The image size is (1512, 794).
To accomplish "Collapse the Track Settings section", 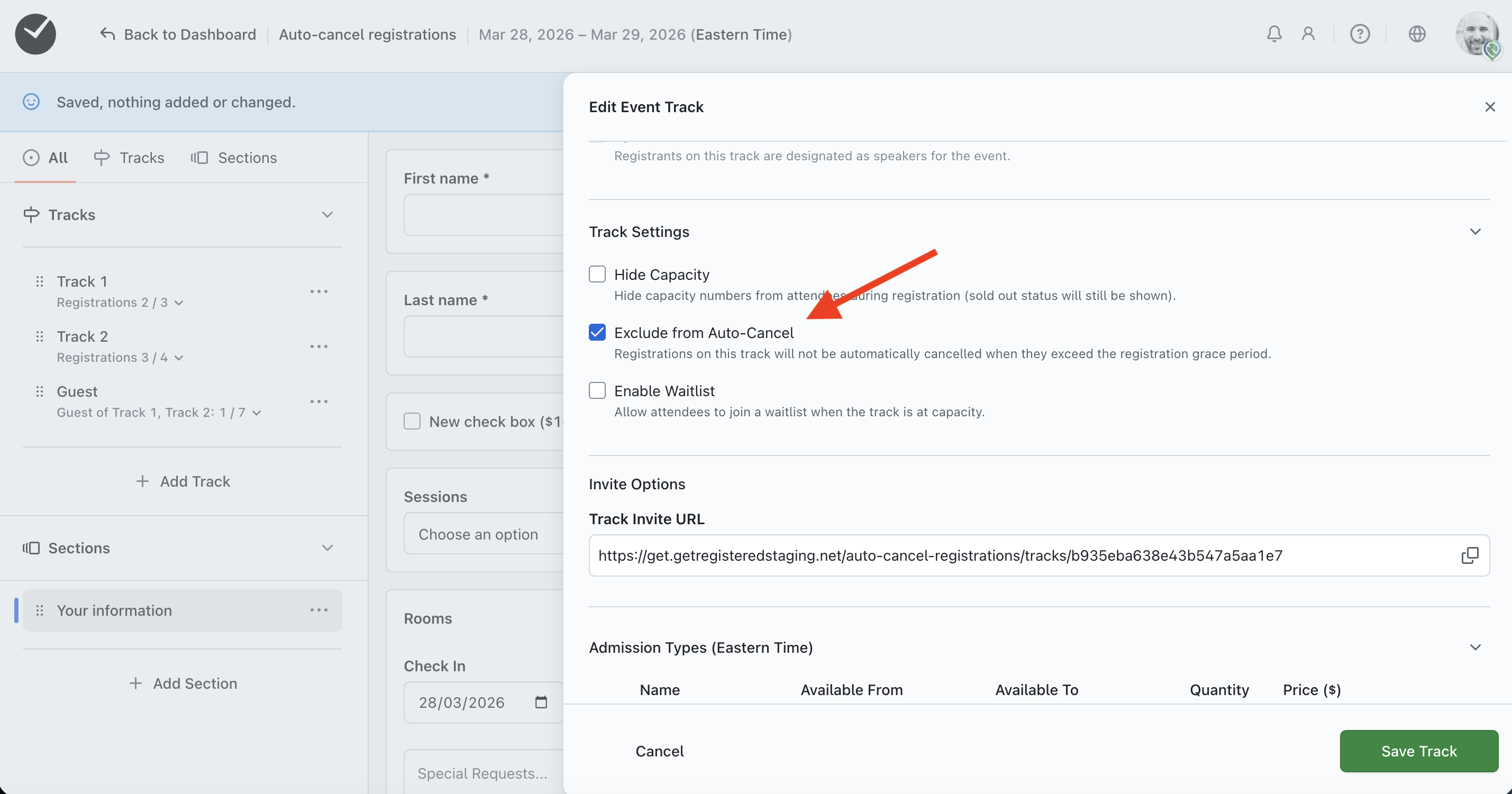I will point(1474,232).
